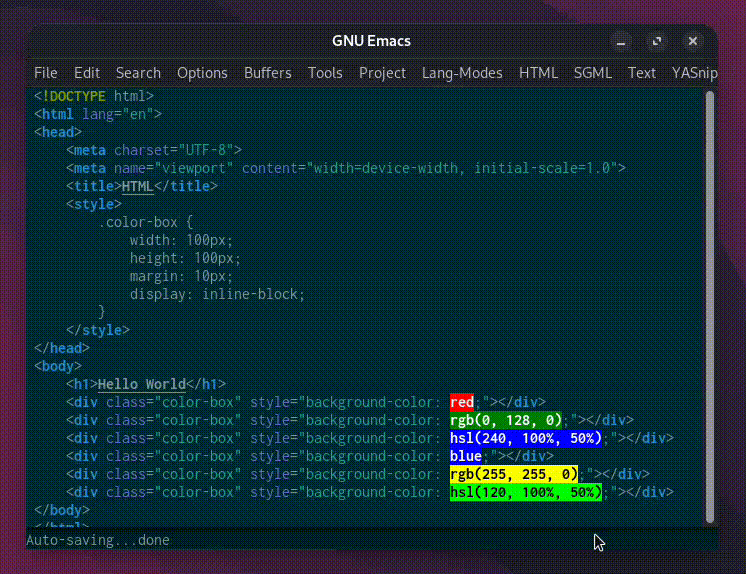The width and height of the screenshot is (746, 574).
Task: Open the Project menu
Action: pyautogui.click(x=382, y=73)
